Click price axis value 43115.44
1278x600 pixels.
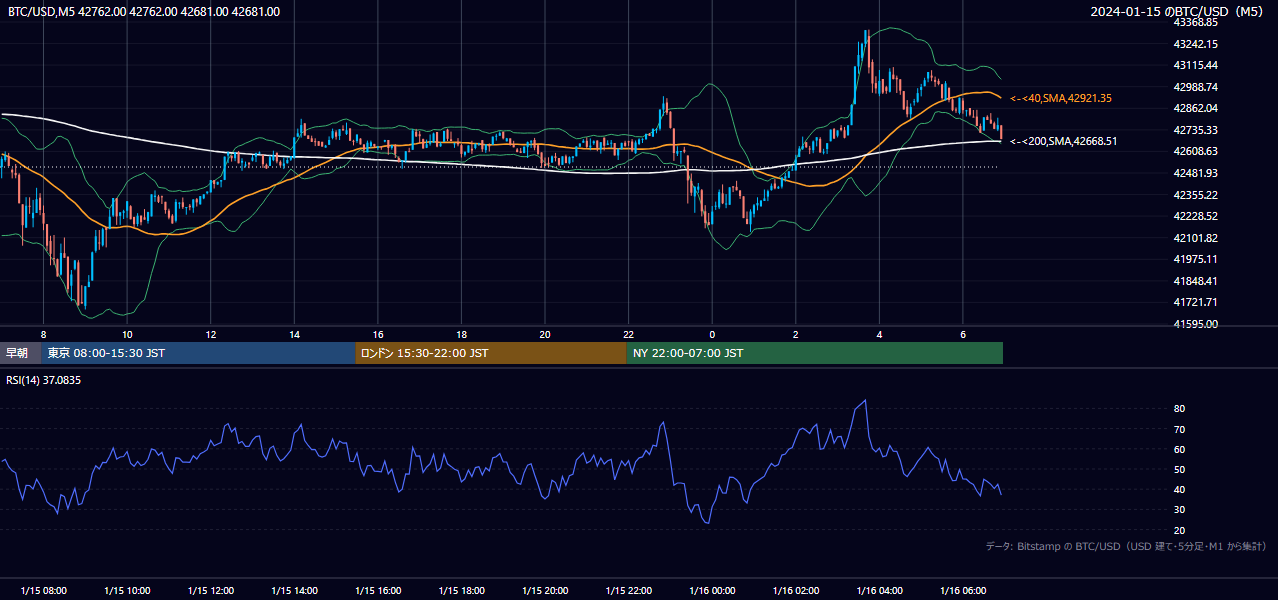tap(1195, 65)
